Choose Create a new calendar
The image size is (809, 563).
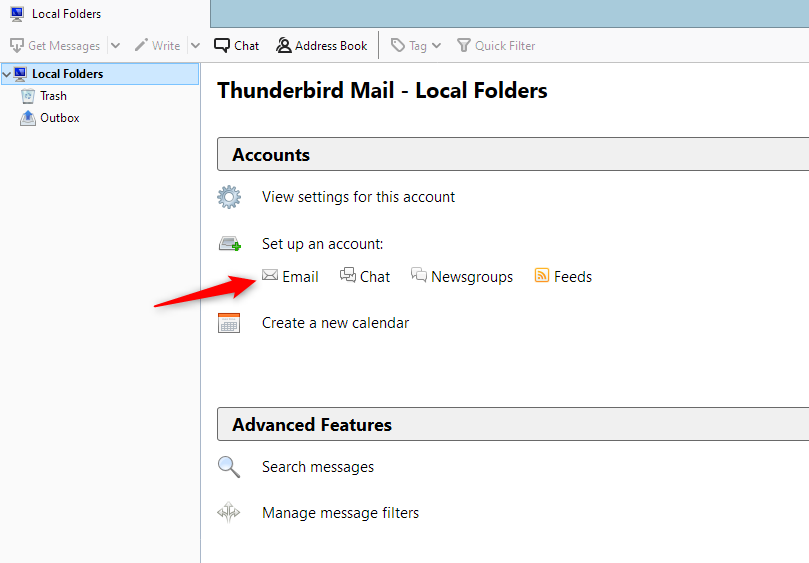(x=335, y=323)
